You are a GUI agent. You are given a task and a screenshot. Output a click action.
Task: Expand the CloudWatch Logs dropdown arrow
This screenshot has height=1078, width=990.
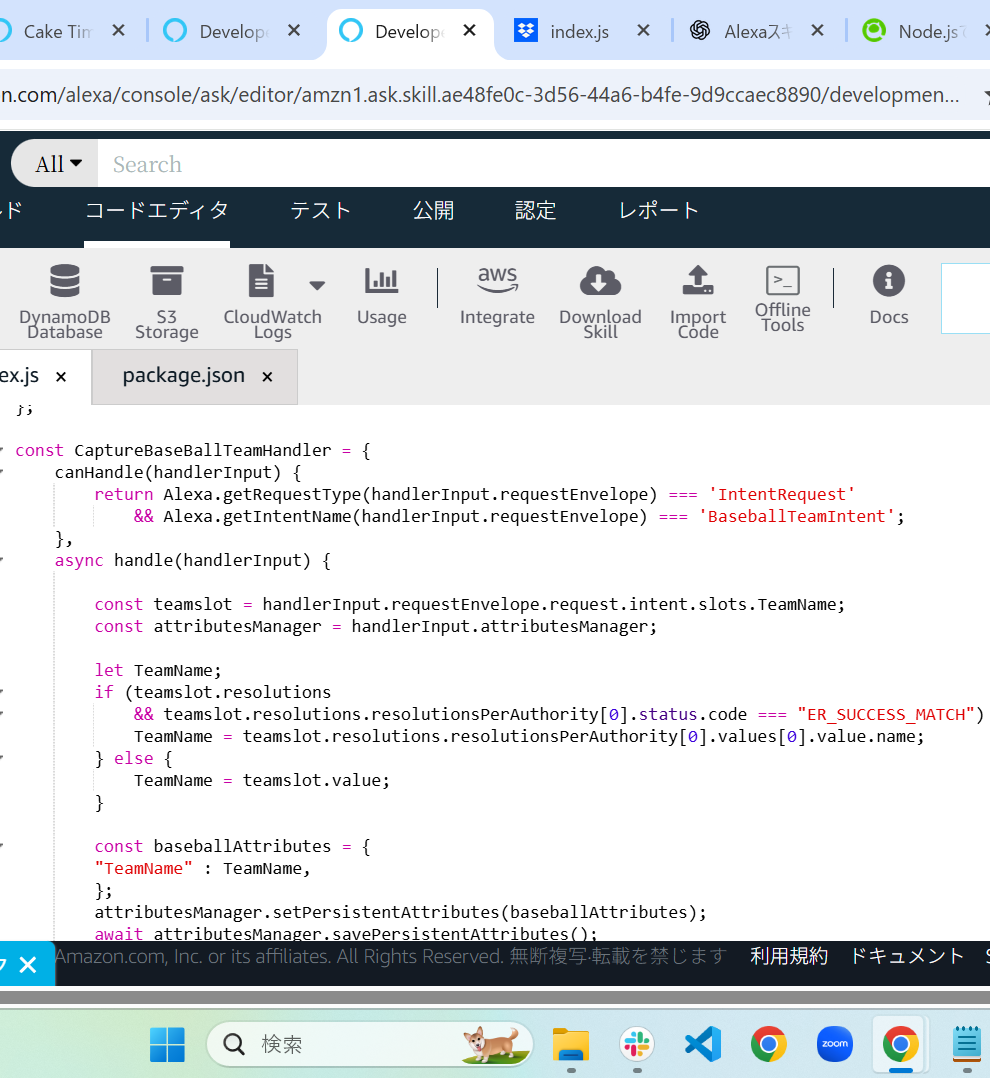click(317, 285)
